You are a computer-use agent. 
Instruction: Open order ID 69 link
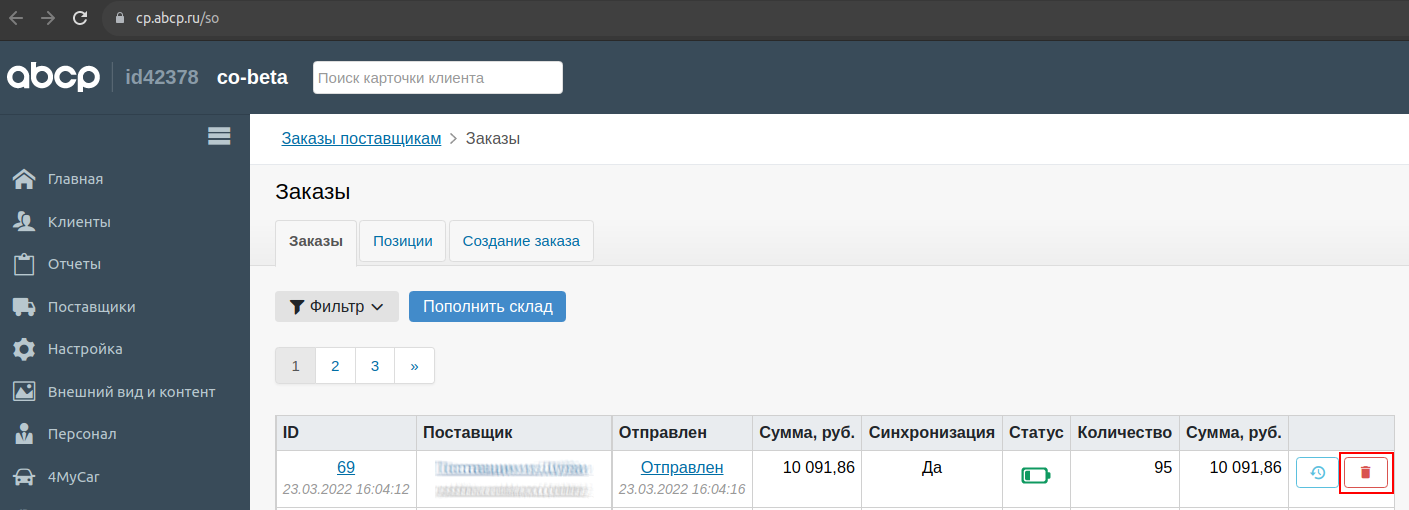346,467
